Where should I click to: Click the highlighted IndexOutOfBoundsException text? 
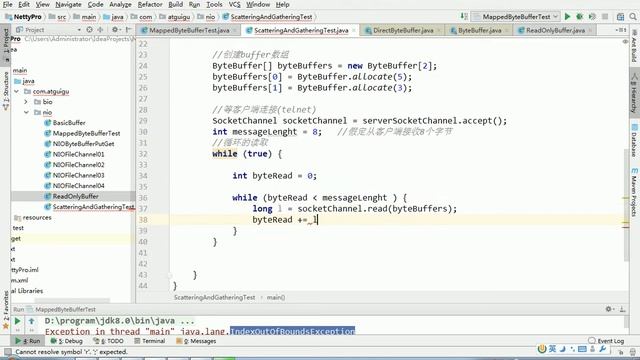(292, 331)
